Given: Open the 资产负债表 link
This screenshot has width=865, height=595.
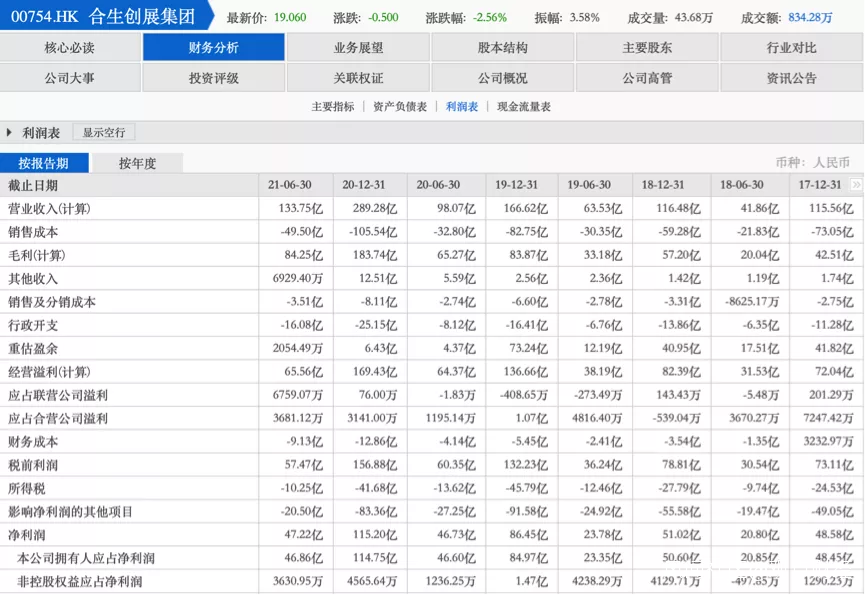Looking at the screenshot, I should click(400, 107).
